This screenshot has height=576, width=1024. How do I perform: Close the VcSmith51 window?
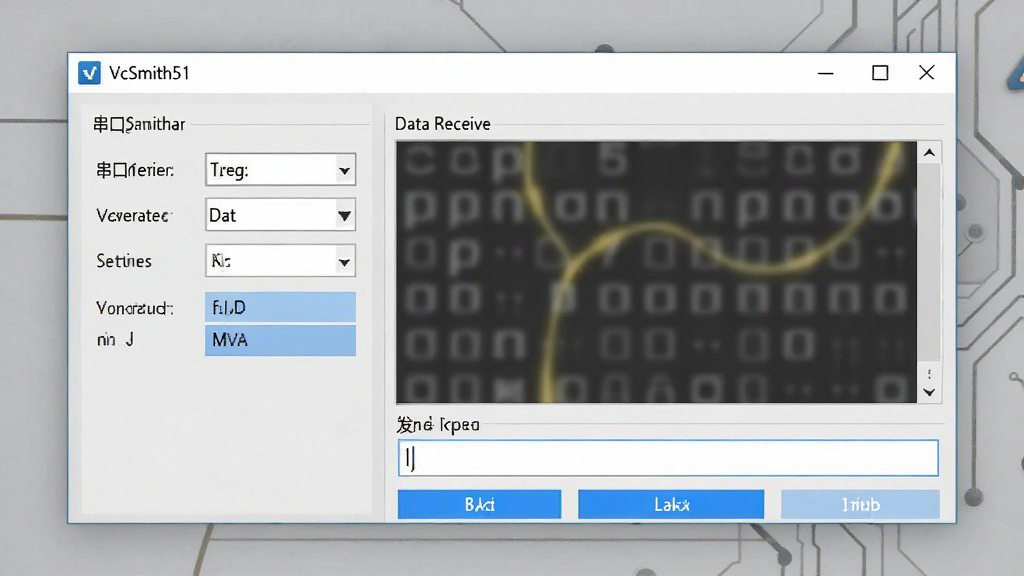pos(927,73)
